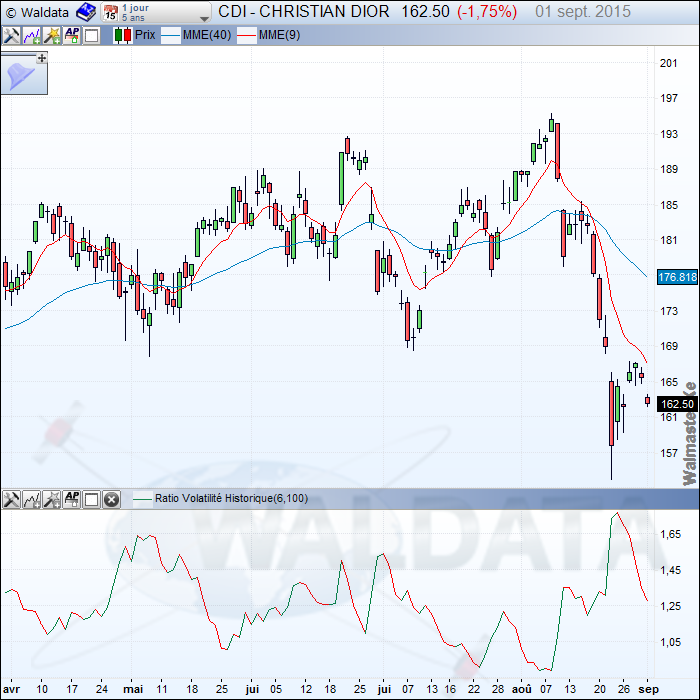Click the candlestick Prix legend icon

point(123,35)
